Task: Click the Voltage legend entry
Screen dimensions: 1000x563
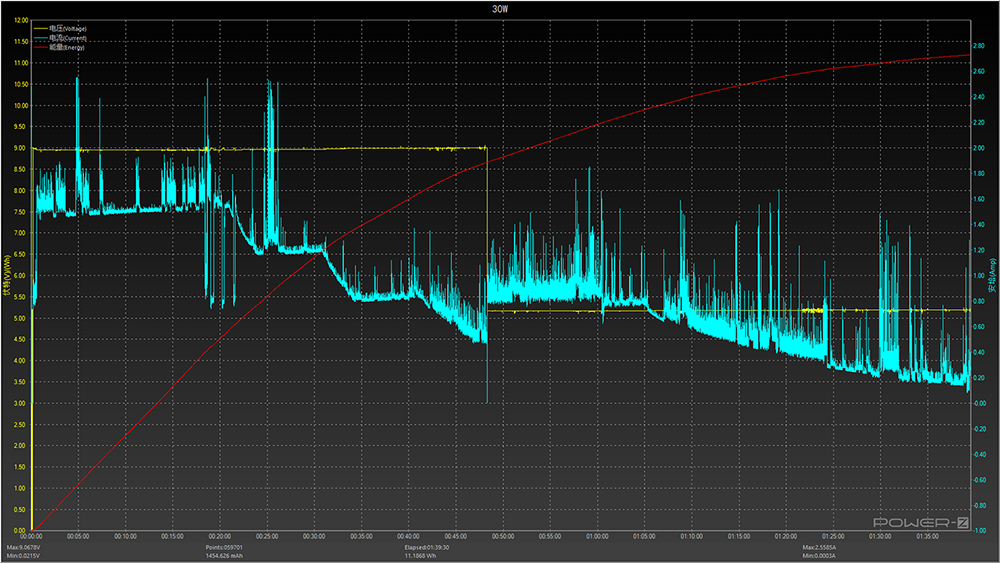Action: [x=68, y=29]
